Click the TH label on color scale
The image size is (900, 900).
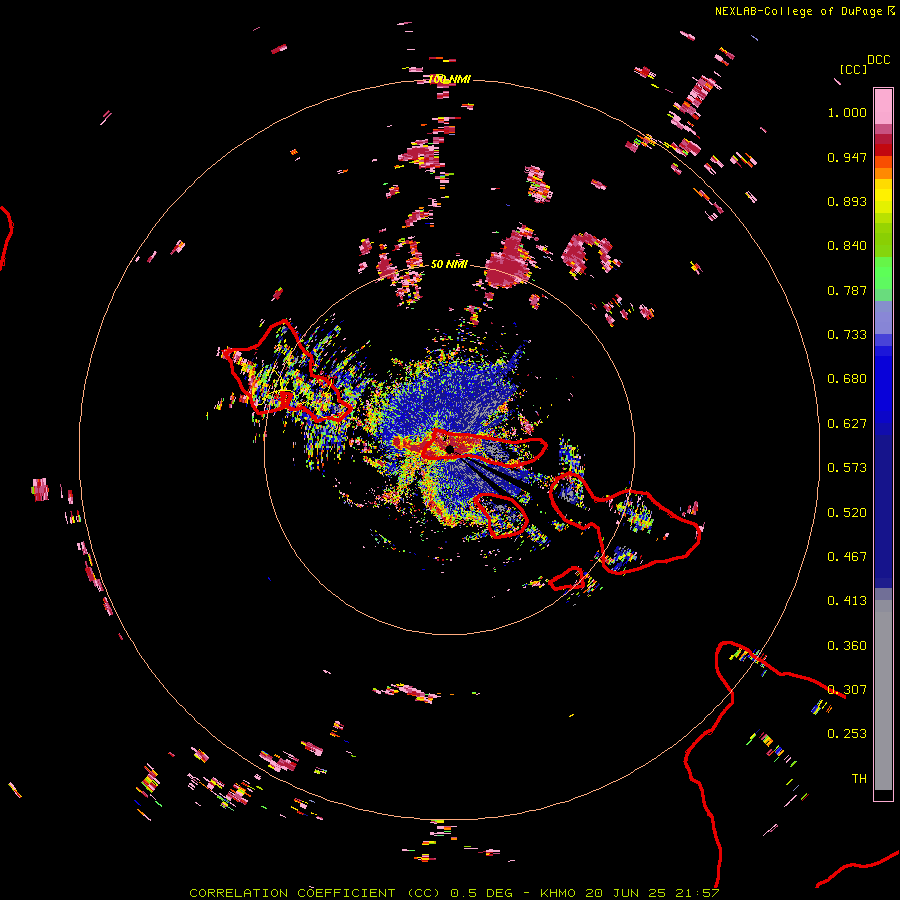(859, 779)
